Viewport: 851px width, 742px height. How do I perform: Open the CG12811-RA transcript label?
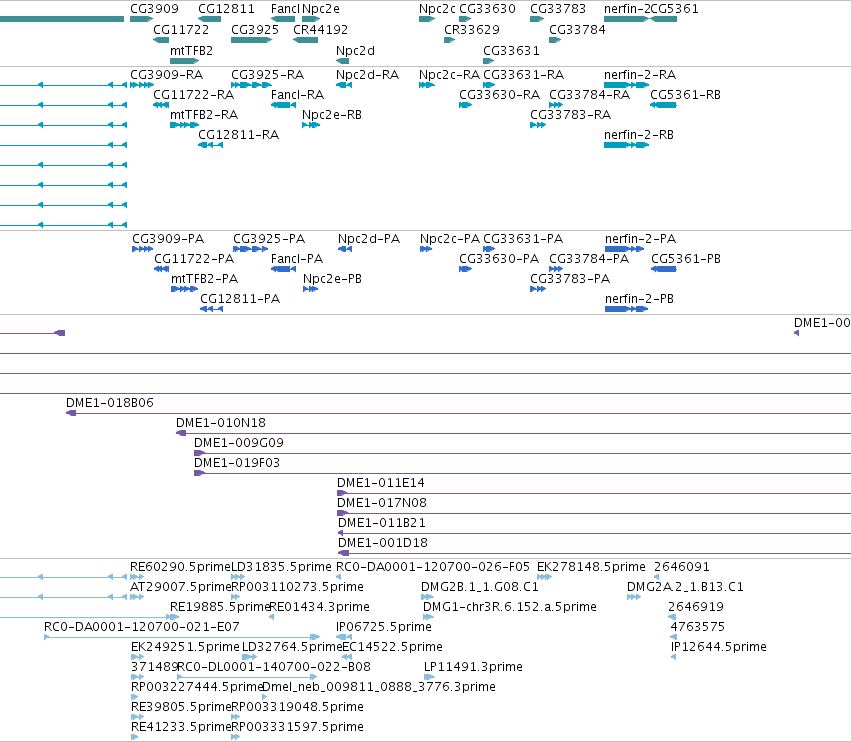239,135
